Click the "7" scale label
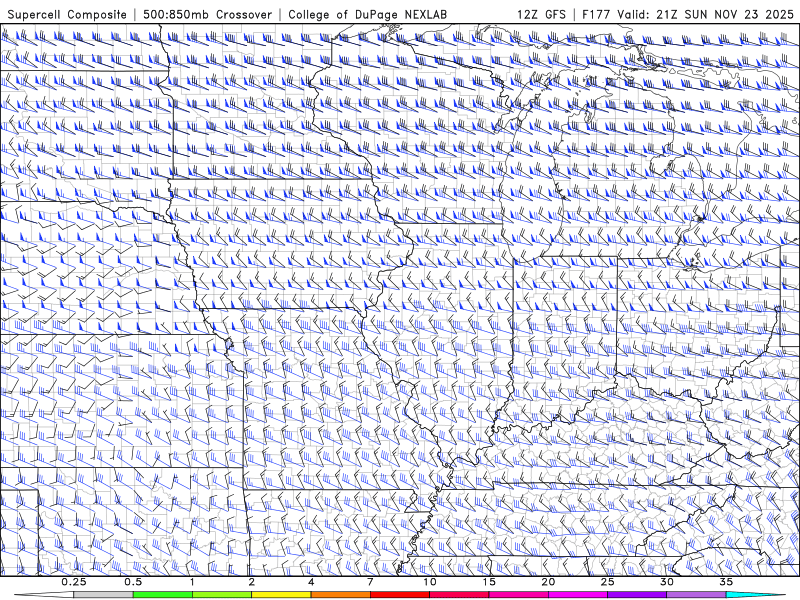 [x=370, y=582]
